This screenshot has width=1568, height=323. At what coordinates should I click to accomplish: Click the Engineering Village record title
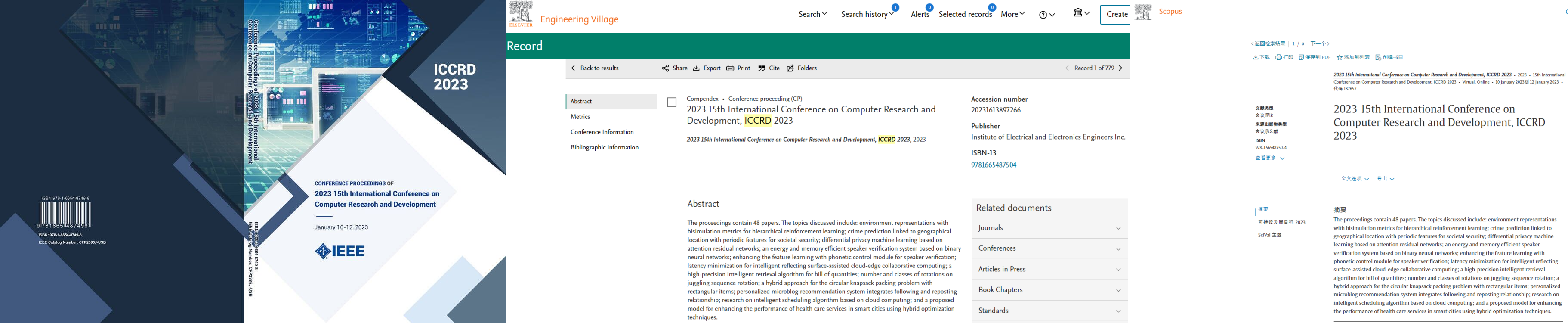[x=811, y=115]
